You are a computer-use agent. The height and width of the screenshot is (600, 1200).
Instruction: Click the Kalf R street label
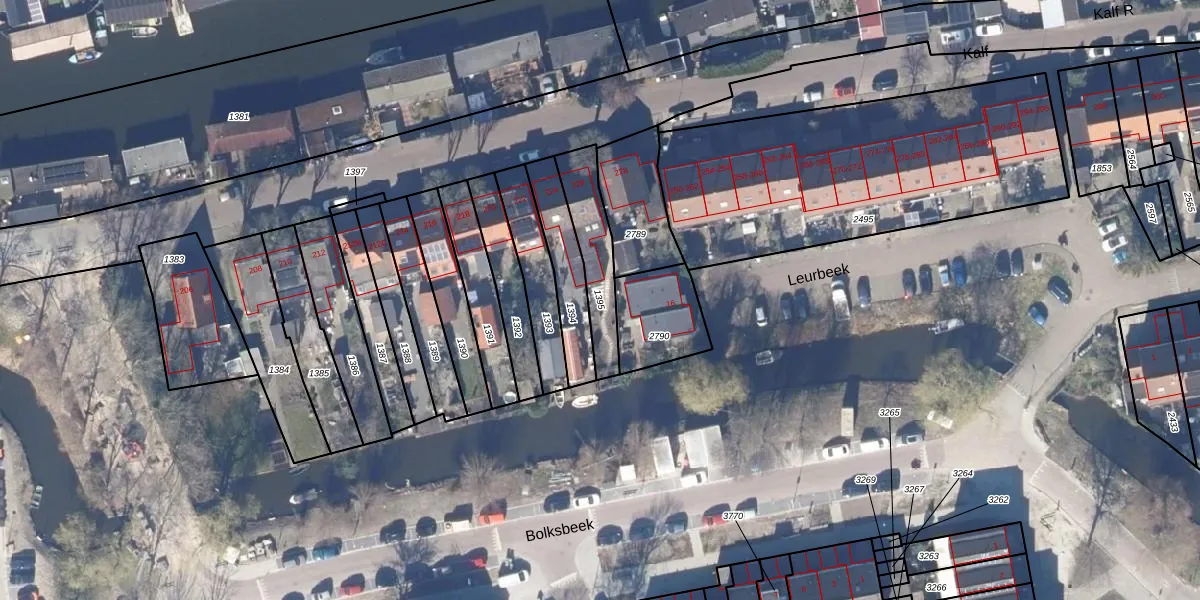click(1113, 13)
